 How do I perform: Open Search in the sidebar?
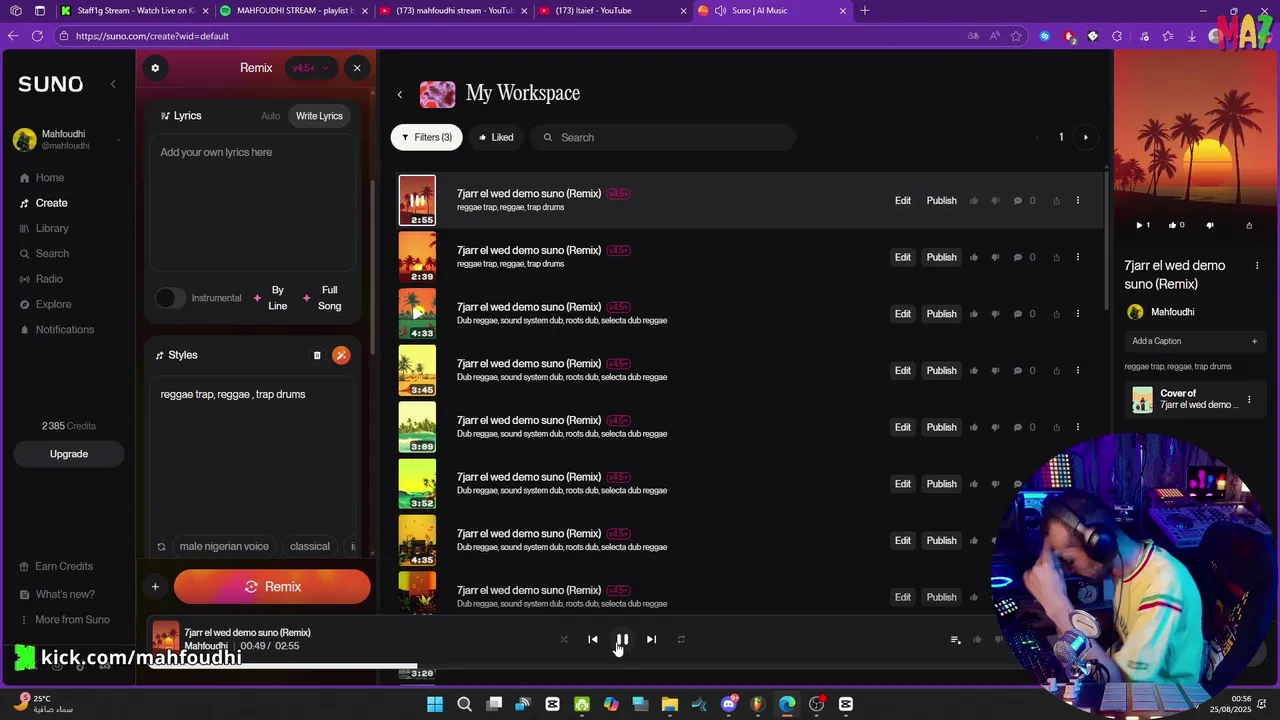(x=52, y=254)
